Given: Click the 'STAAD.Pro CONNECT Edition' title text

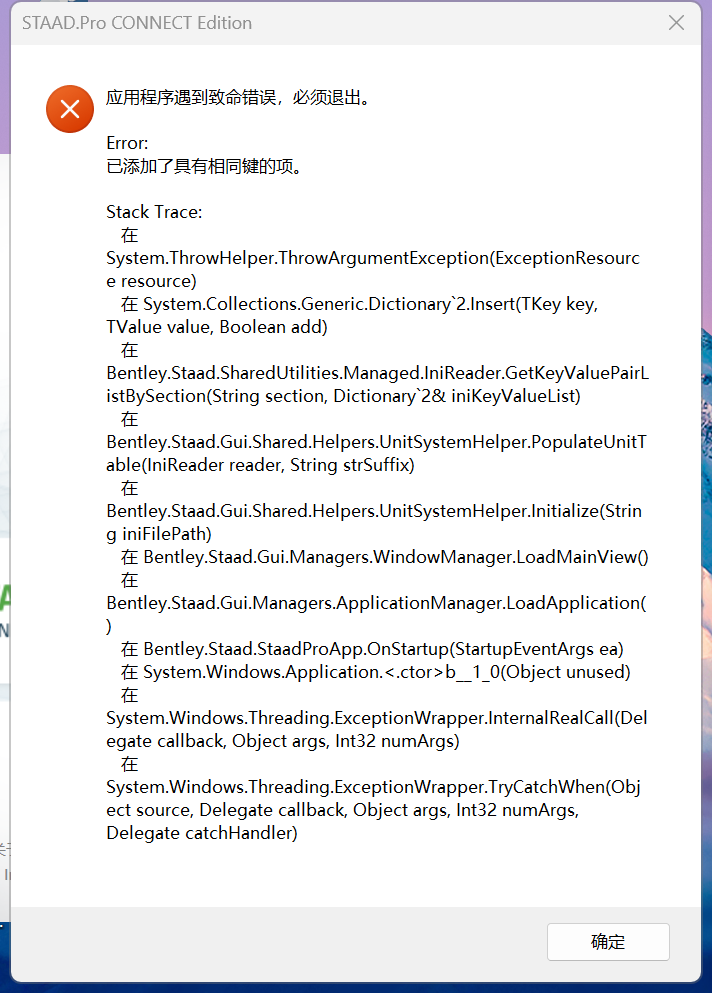Looking at the screenshot, I should point(137,23).
